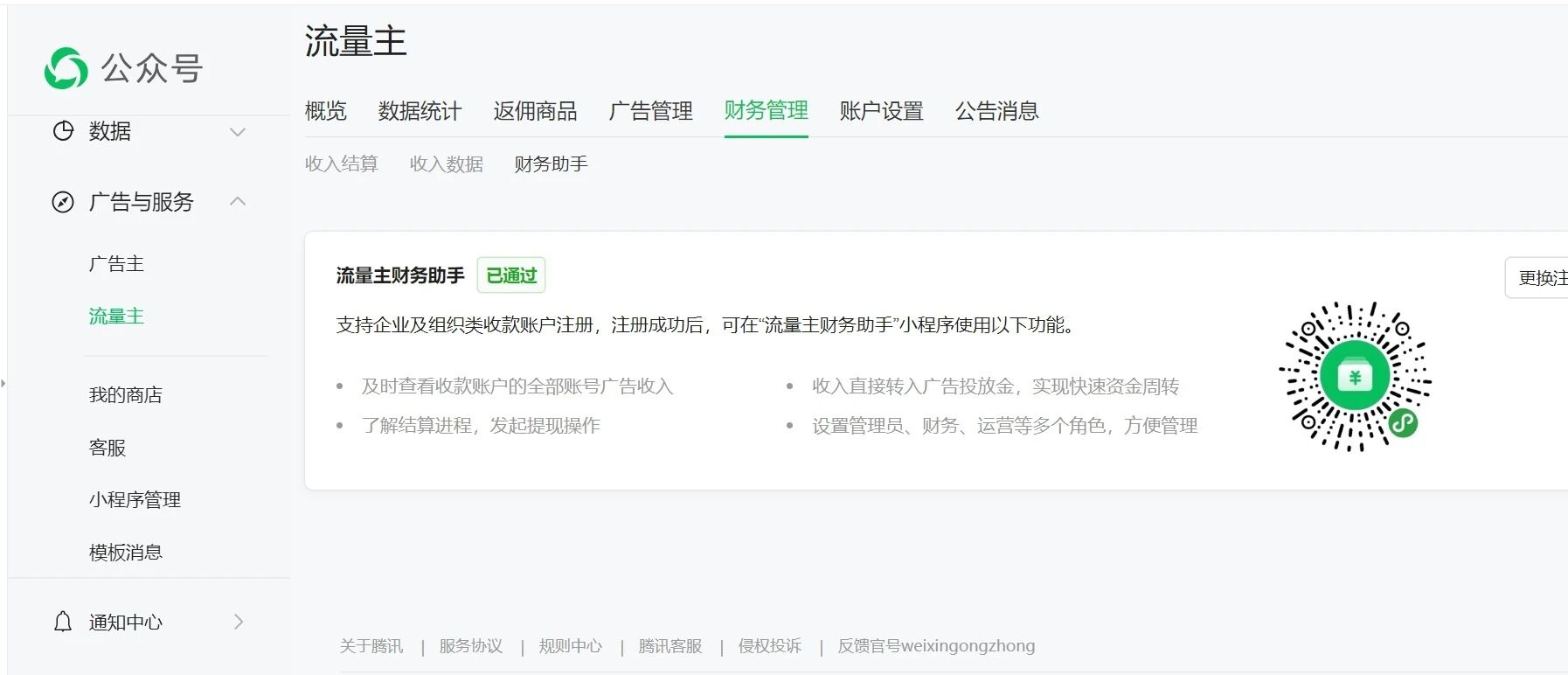This screenshot has width=1568, height=675.
Task: Click the 通知中心 sidebar menu label
Action: (126, 622)
